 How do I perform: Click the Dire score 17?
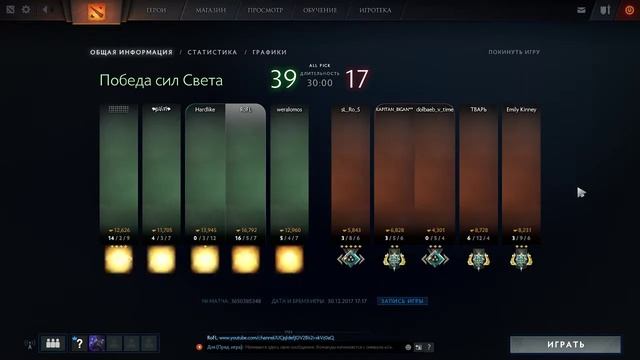pyautogui.click(x=357, y=79)
